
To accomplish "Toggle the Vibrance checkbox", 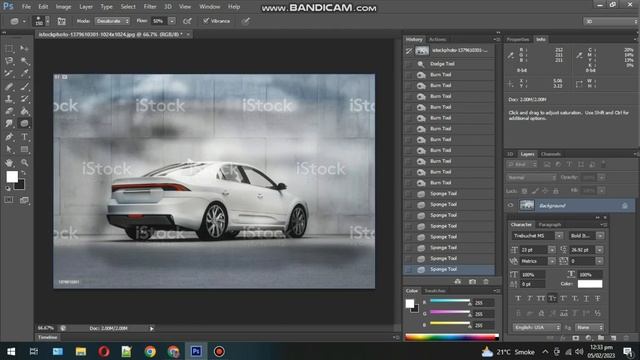I will [x=206, y=21].
